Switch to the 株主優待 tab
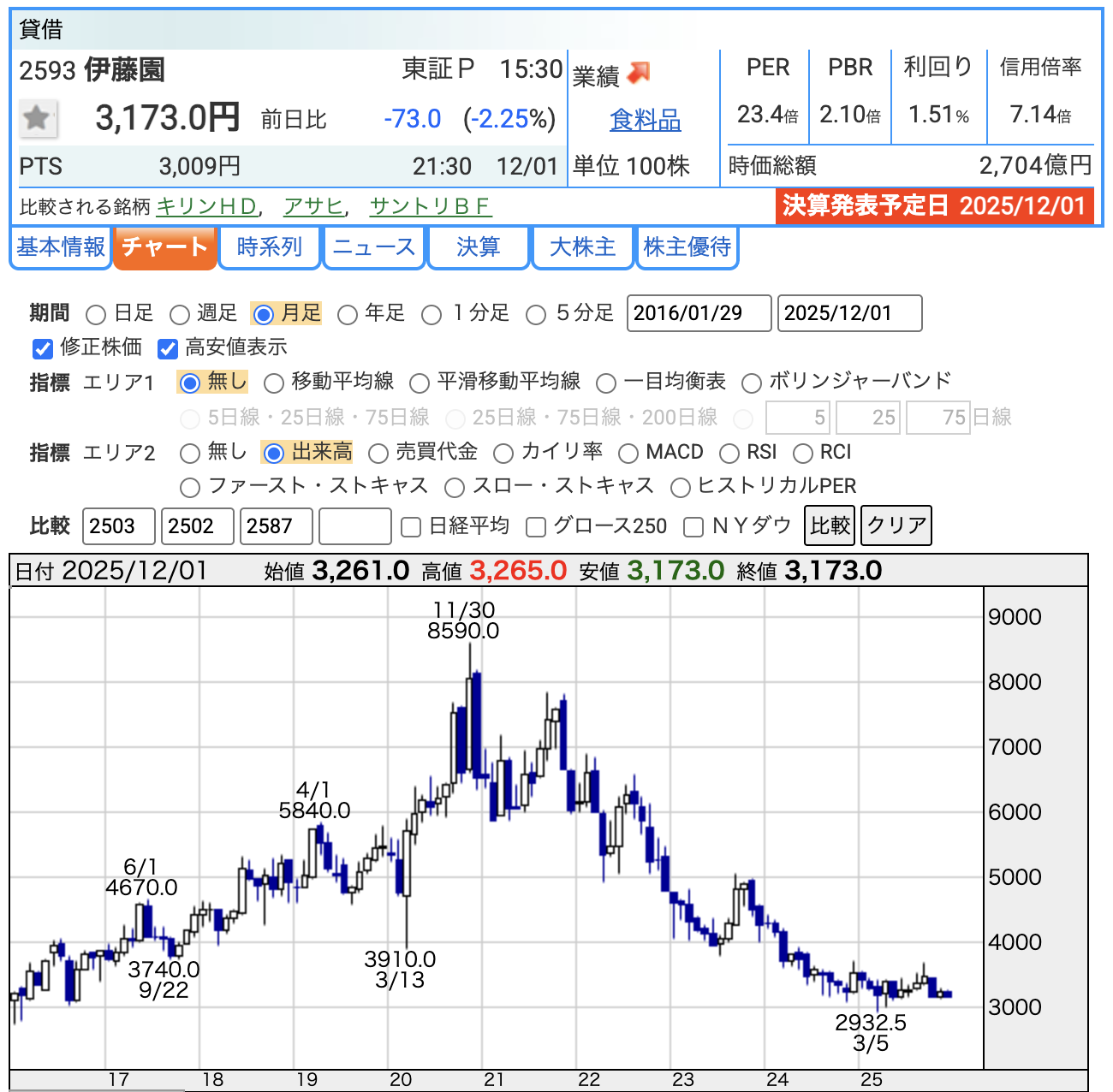 [687, 247]
